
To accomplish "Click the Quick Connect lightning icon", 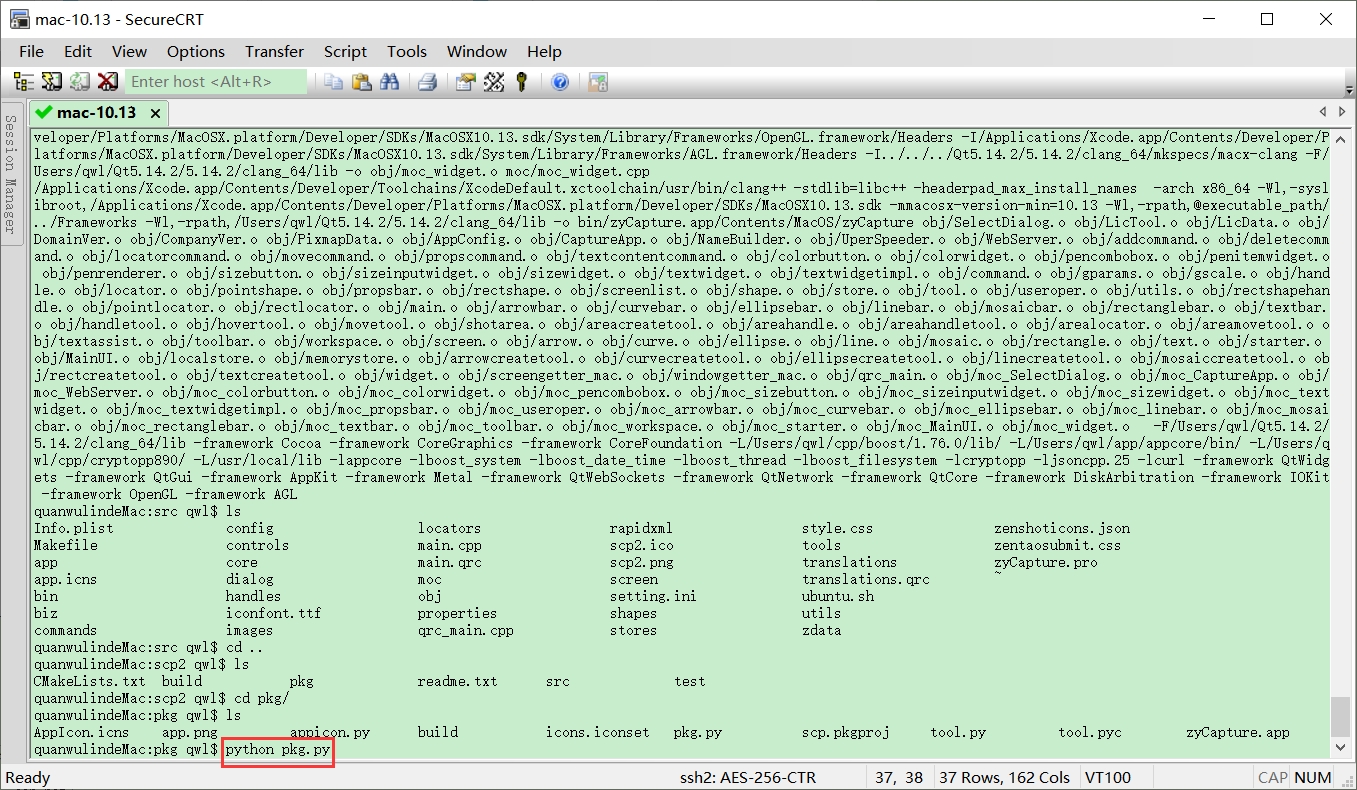I will [51, 82].
